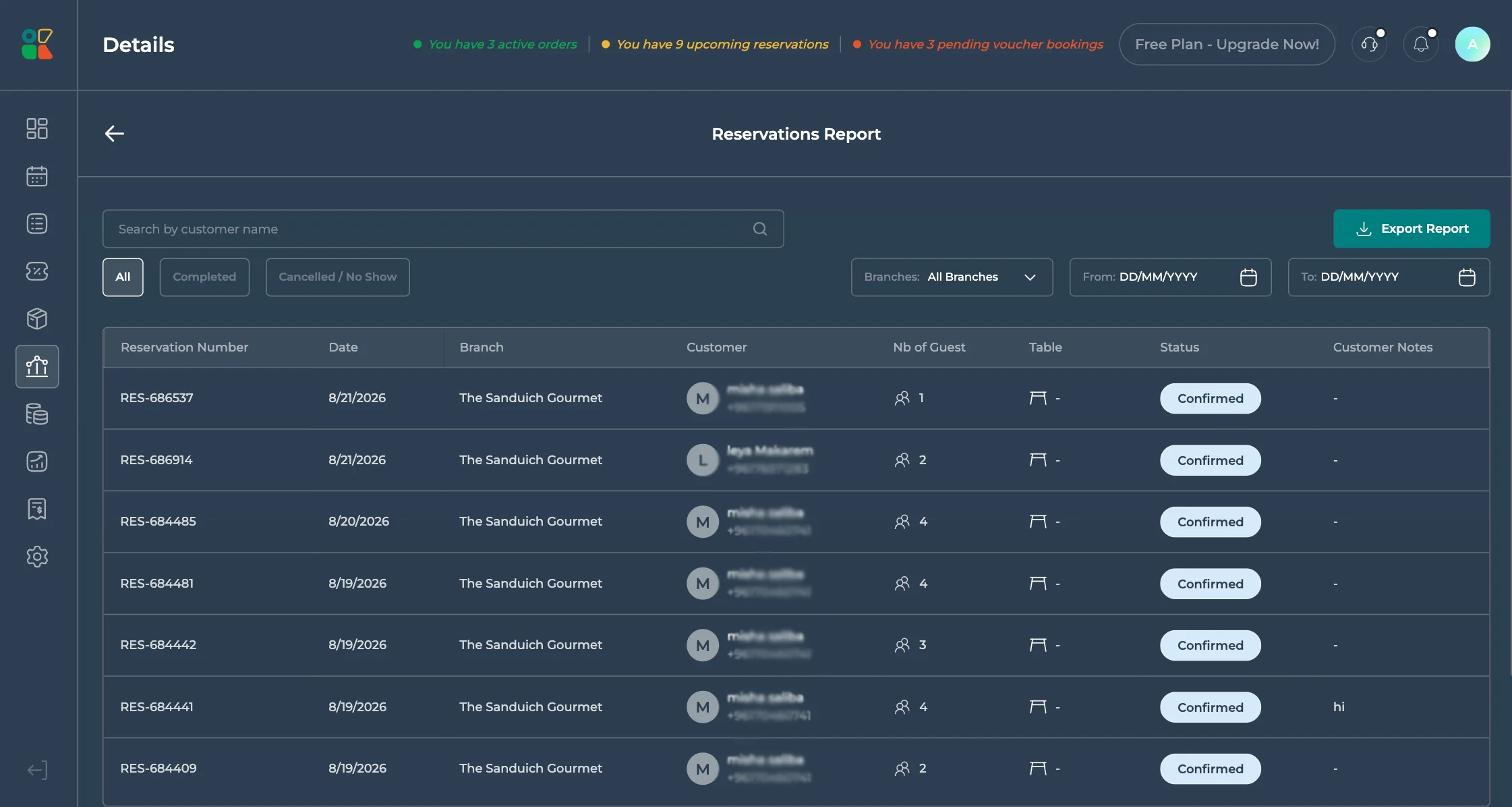This screenshot has height=807, width=1512.
Task: Click the Export Report button
Action: pyautogui.click(x=1412, y=229)
